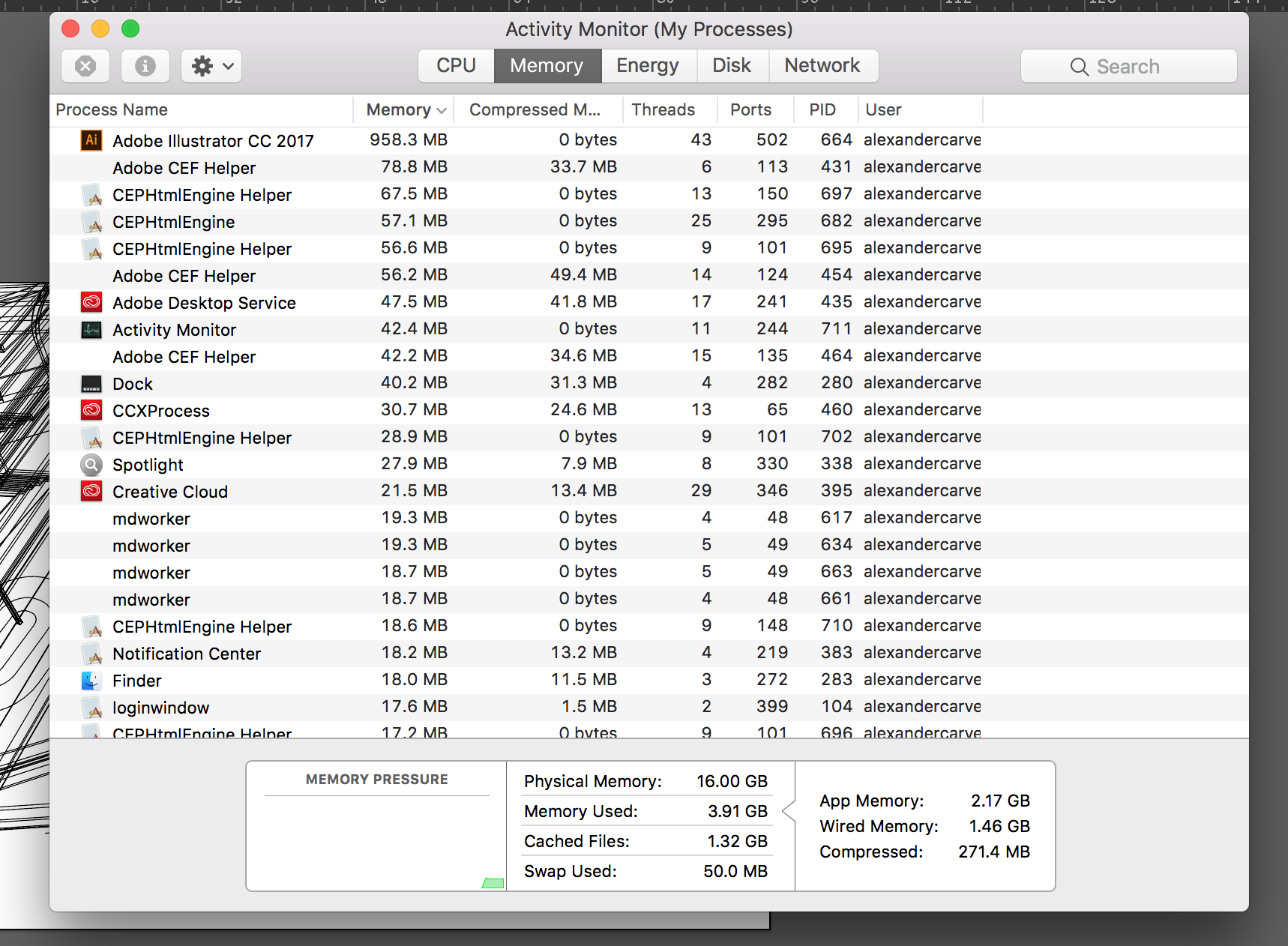The width and height of the screenshot is (1288, 946).
Task: Click the Adobe Illustrator CC 2017 name
Action: tap(213, 141)
